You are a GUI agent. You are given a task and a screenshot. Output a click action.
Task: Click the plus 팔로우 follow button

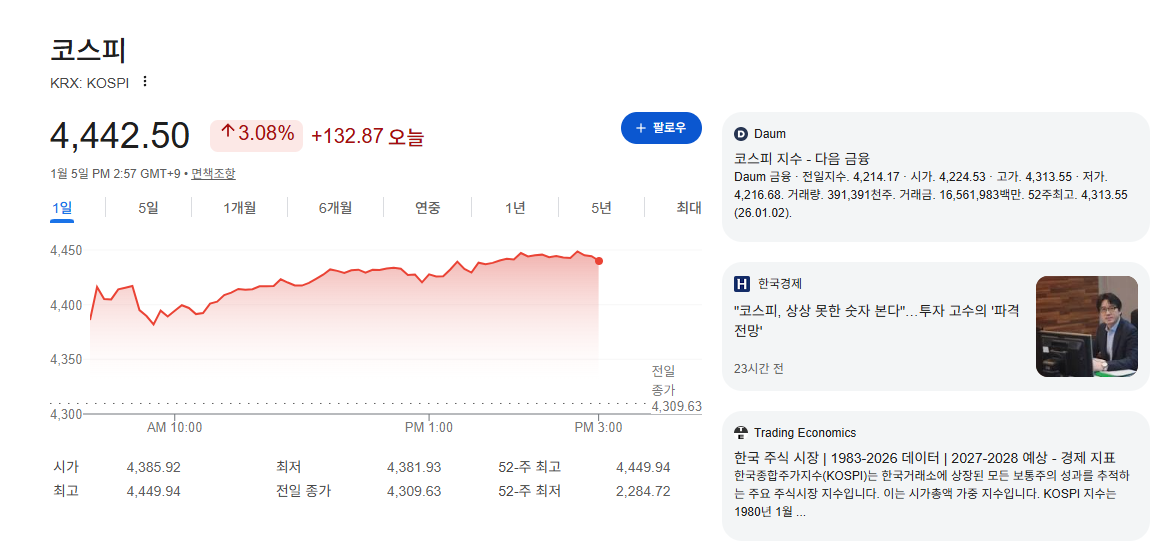[x=661, y=128]
